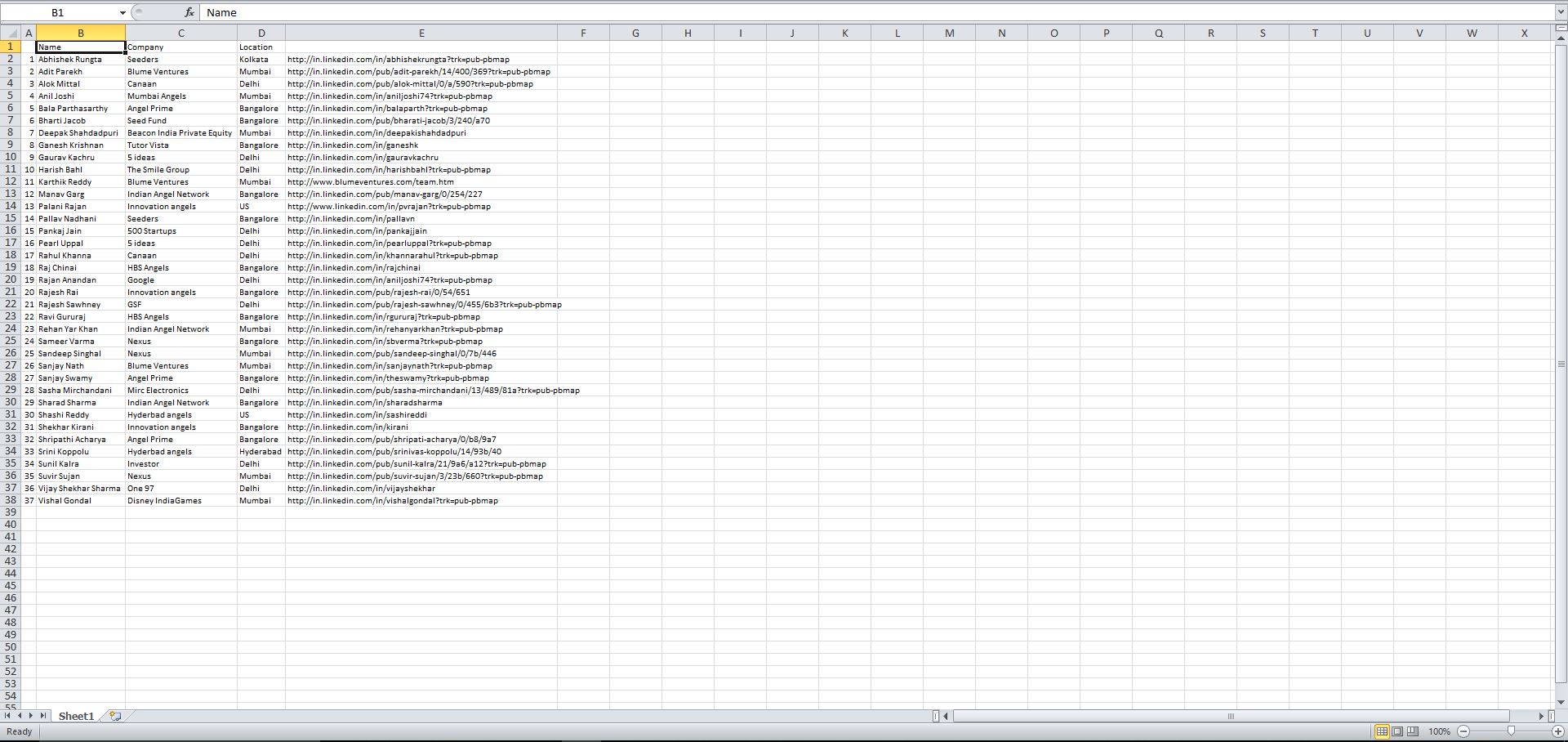The image size is (1568, 742).
Task: Select column D header
Action: 261,34
